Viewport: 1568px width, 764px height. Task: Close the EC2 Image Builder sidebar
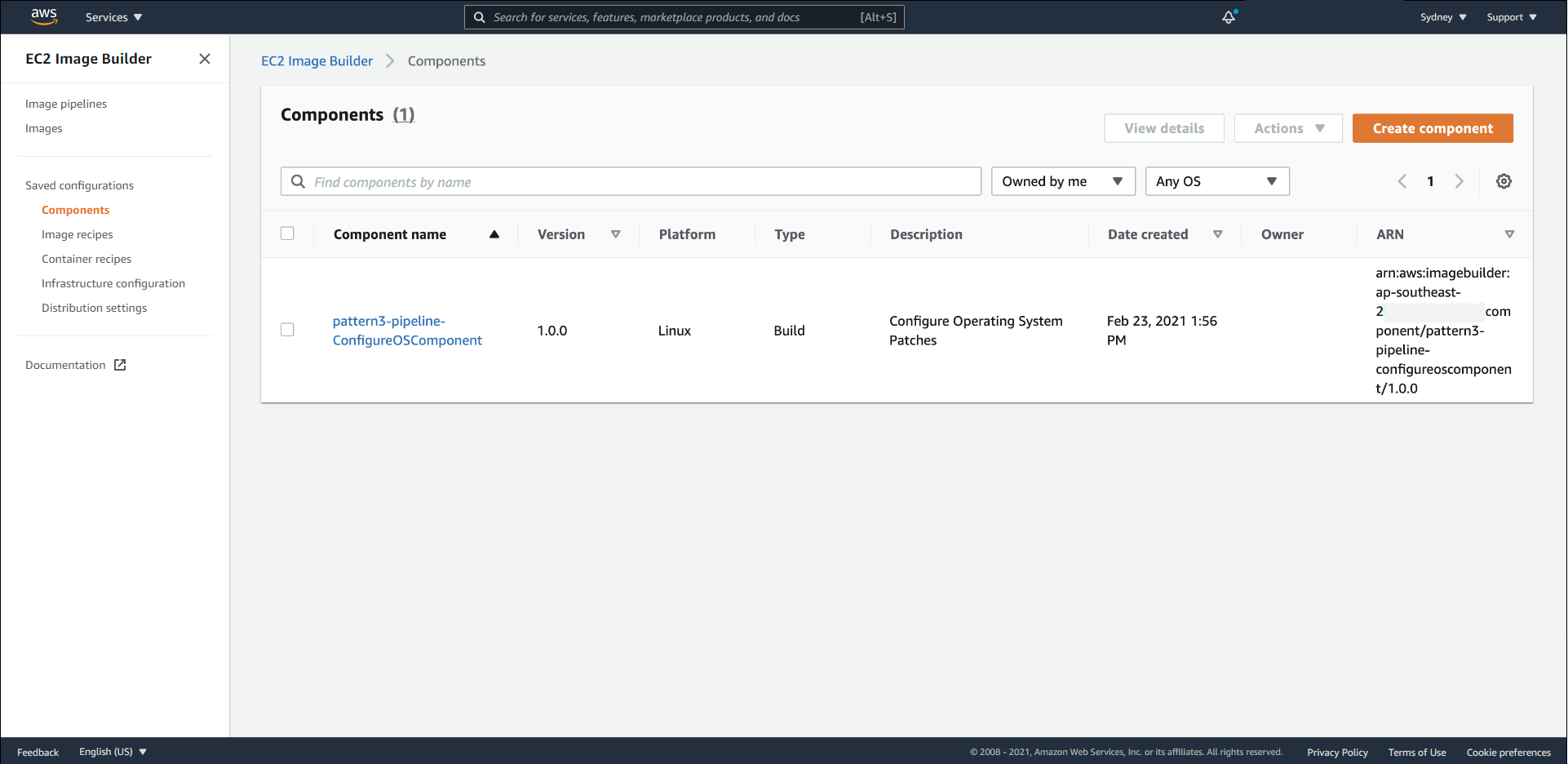[x=205, y=59]
